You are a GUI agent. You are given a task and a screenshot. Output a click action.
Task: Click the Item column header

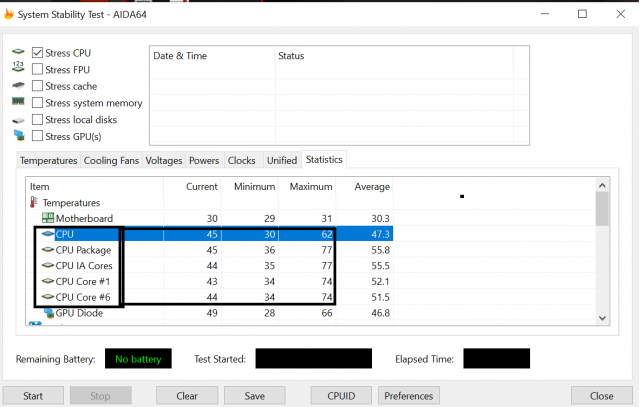[x=94, y=187]
